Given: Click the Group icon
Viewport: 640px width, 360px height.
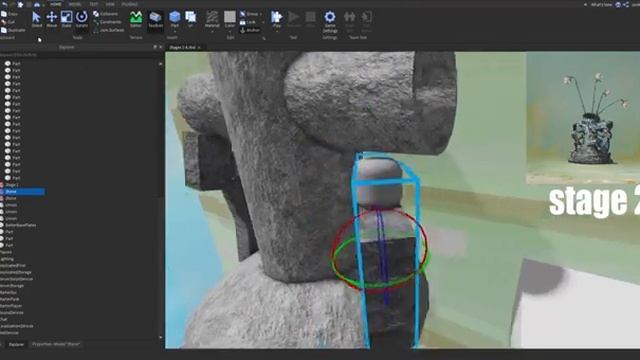Looking at the screenshot, I should (x=243, y=14).
